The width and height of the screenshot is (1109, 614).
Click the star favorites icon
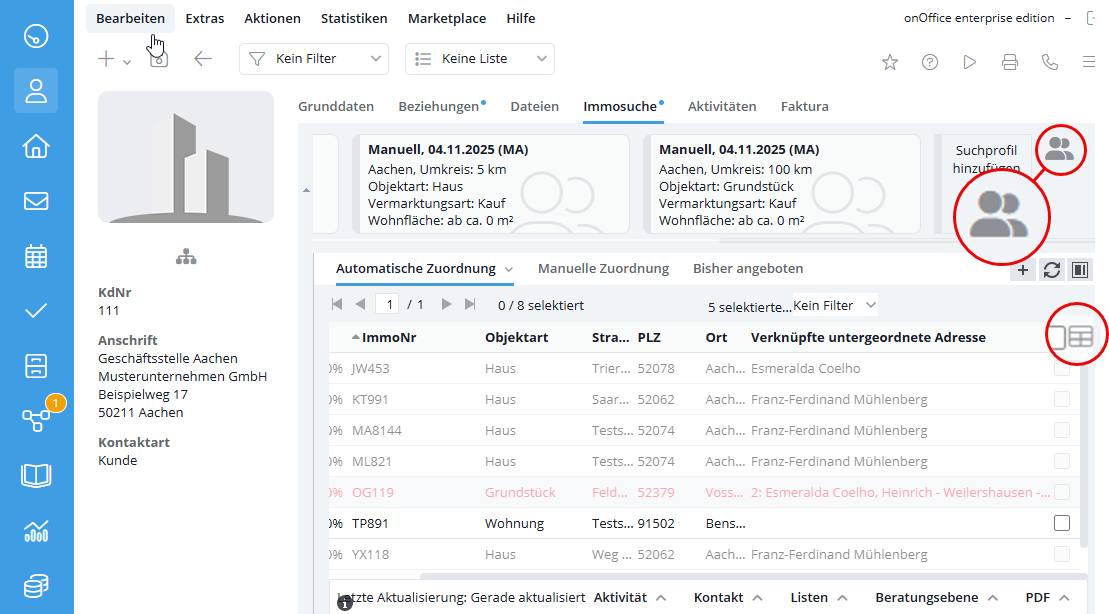889,62
